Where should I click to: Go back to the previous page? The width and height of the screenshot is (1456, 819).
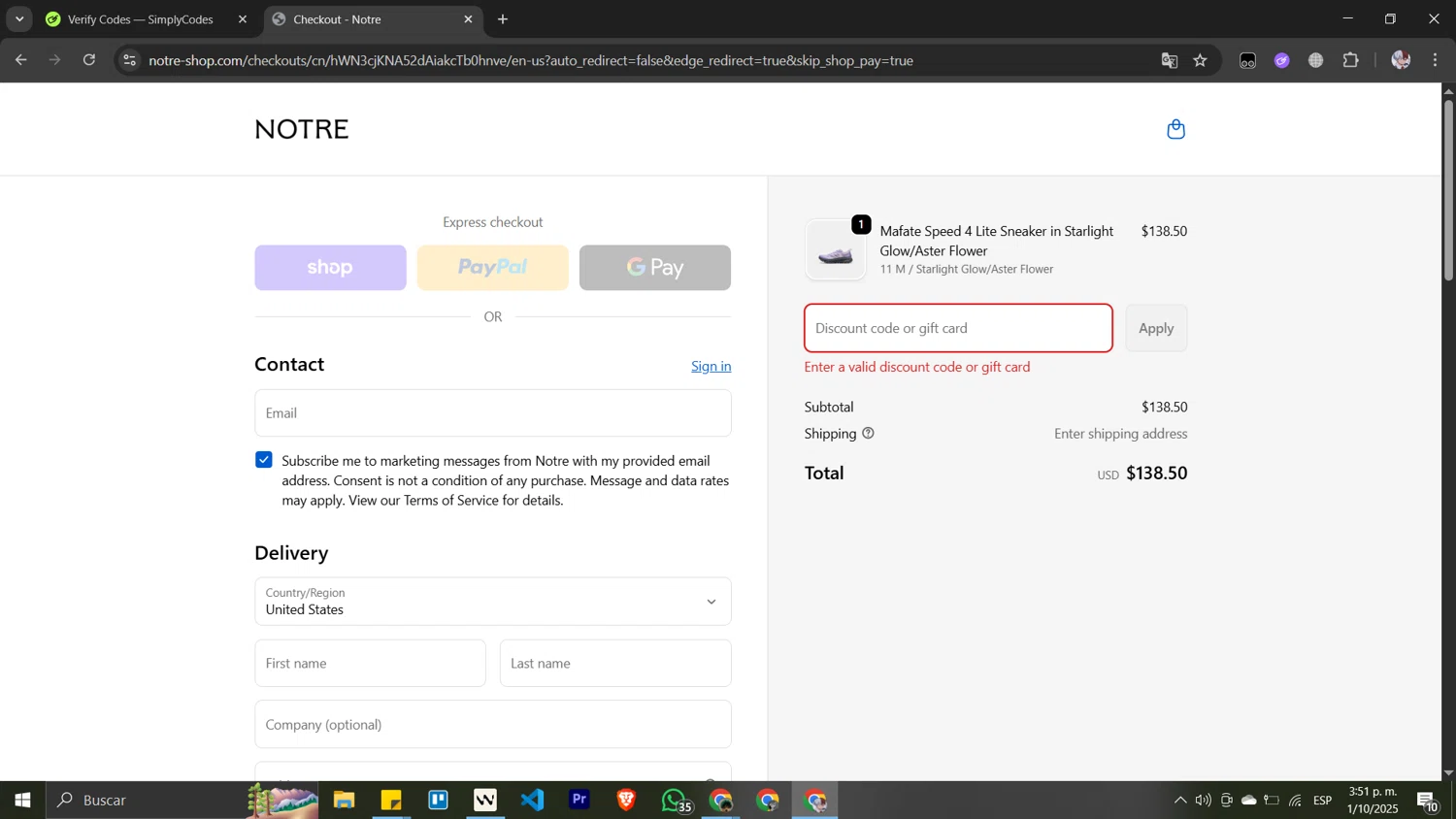(20, 60)
